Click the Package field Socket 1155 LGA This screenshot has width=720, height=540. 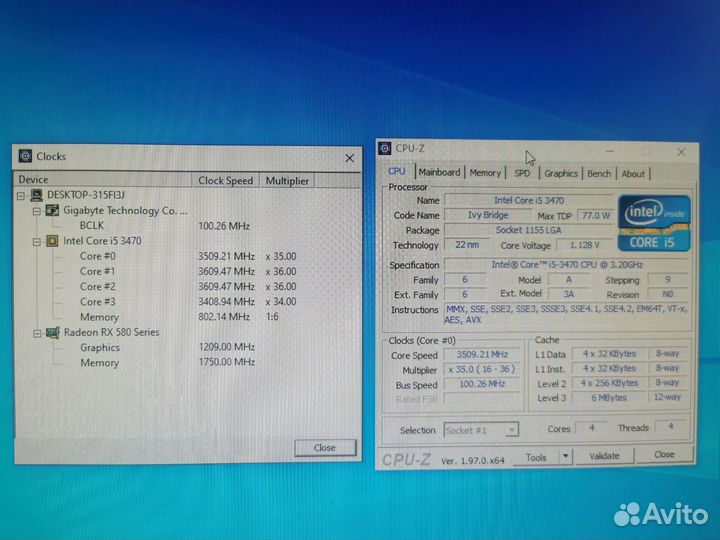click(x=528, y=230)
